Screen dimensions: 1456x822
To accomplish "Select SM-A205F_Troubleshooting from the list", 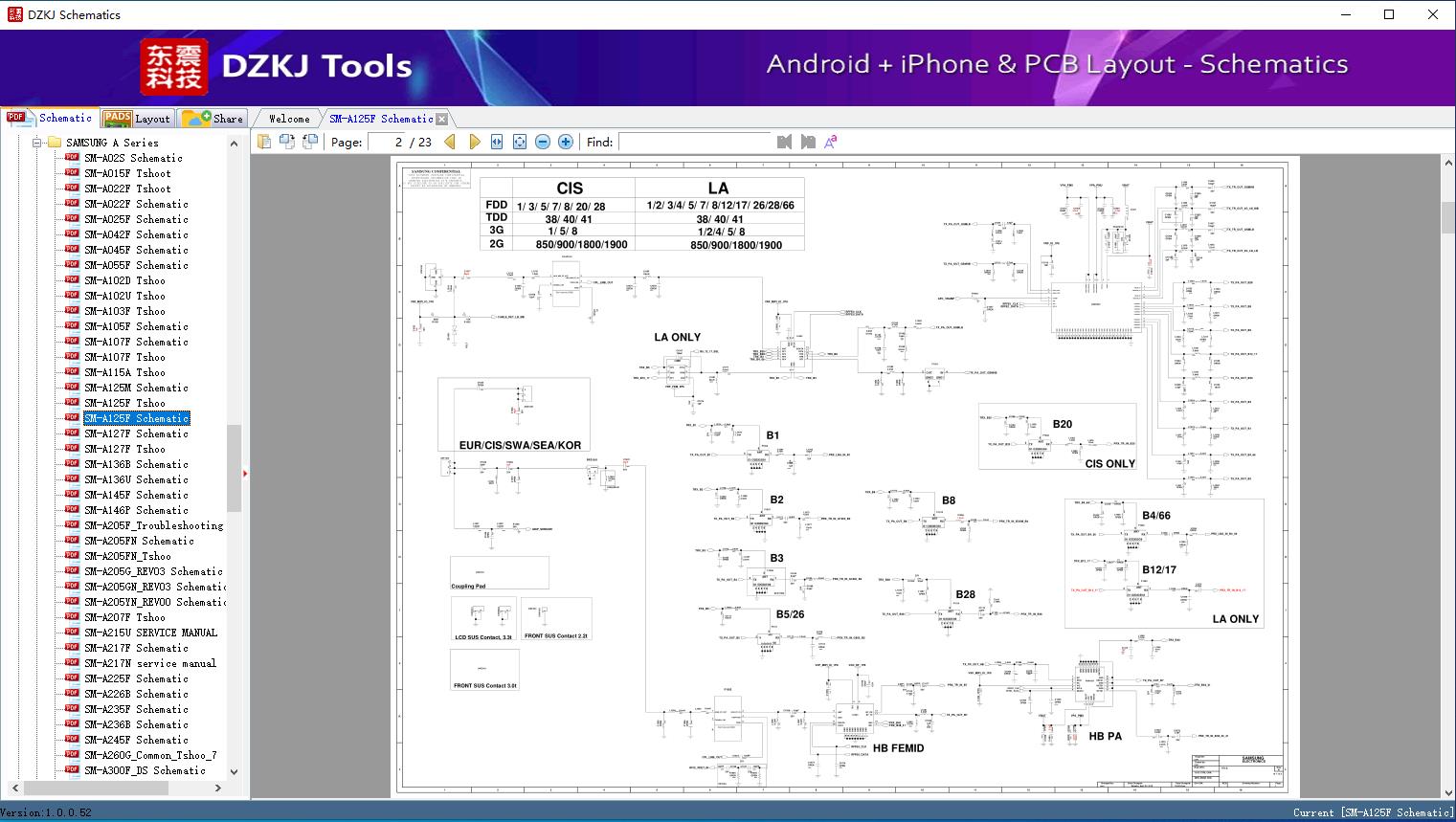I will [x=153, y=525].
